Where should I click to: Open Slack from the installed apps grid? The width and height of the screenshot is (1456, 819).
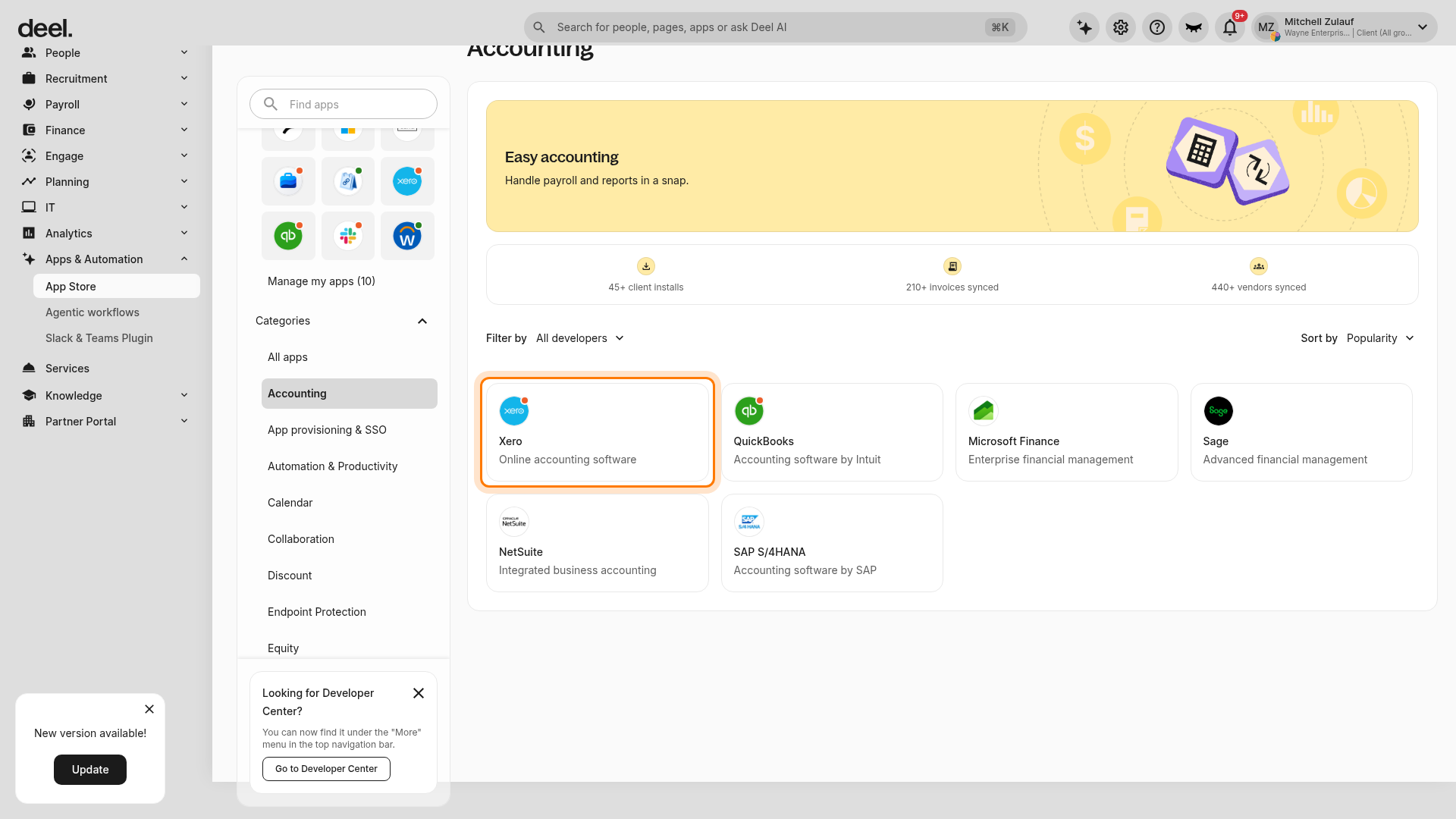click(348, 236)
